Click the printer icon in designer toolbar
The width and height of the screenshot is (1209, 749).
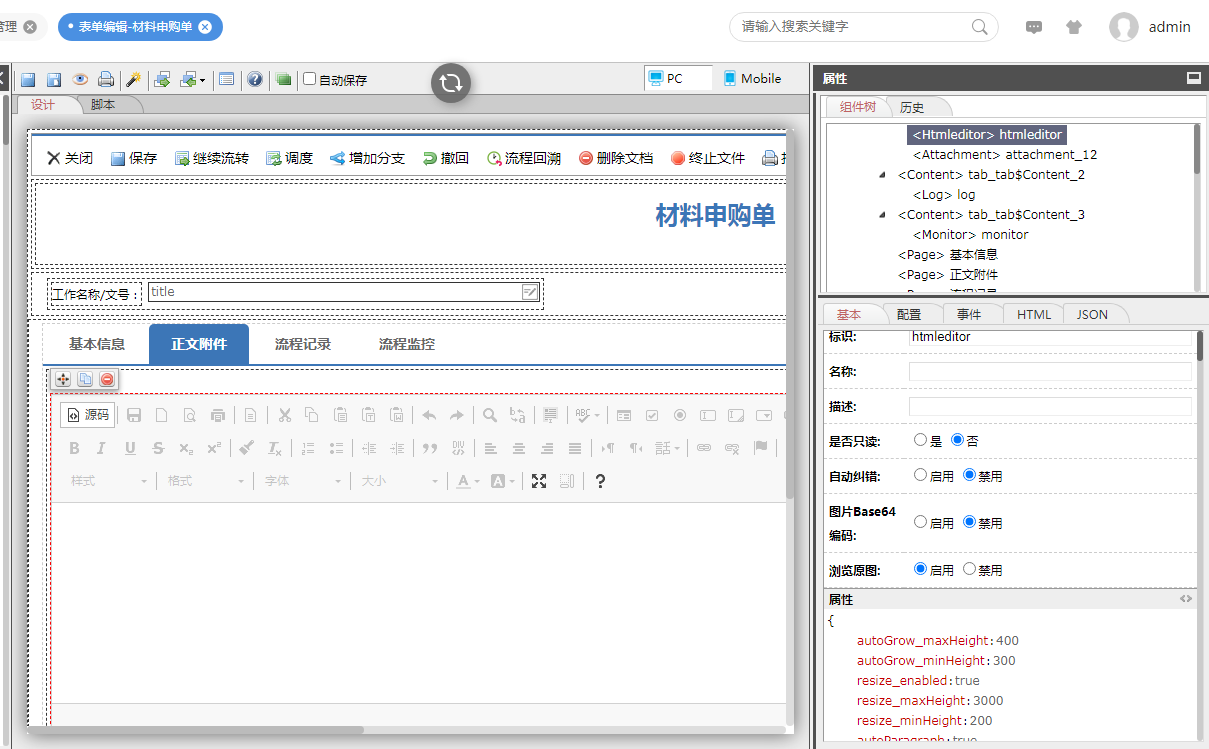point(105,79)
